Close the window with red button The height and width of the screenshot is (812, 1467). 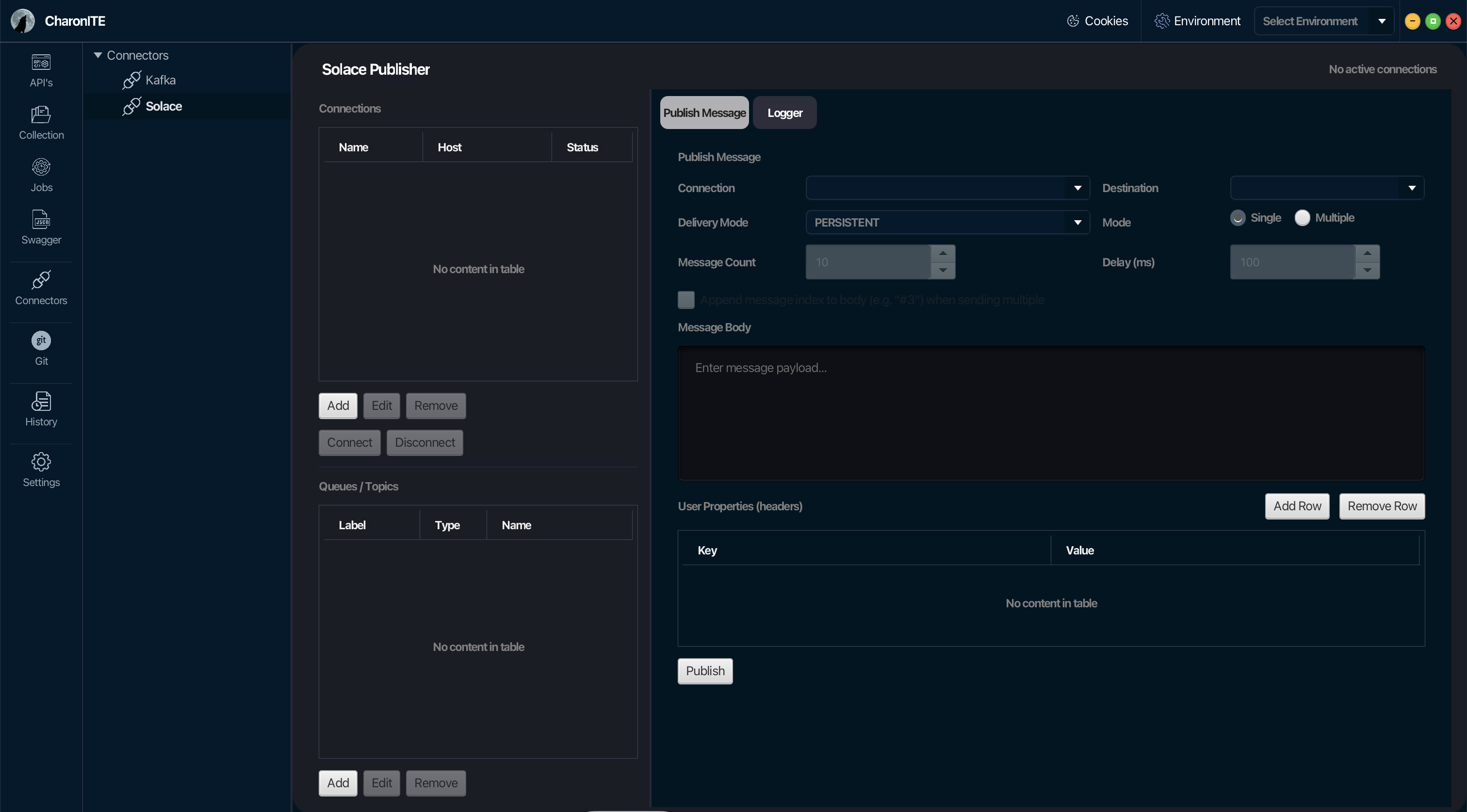tap(1453, 21)
